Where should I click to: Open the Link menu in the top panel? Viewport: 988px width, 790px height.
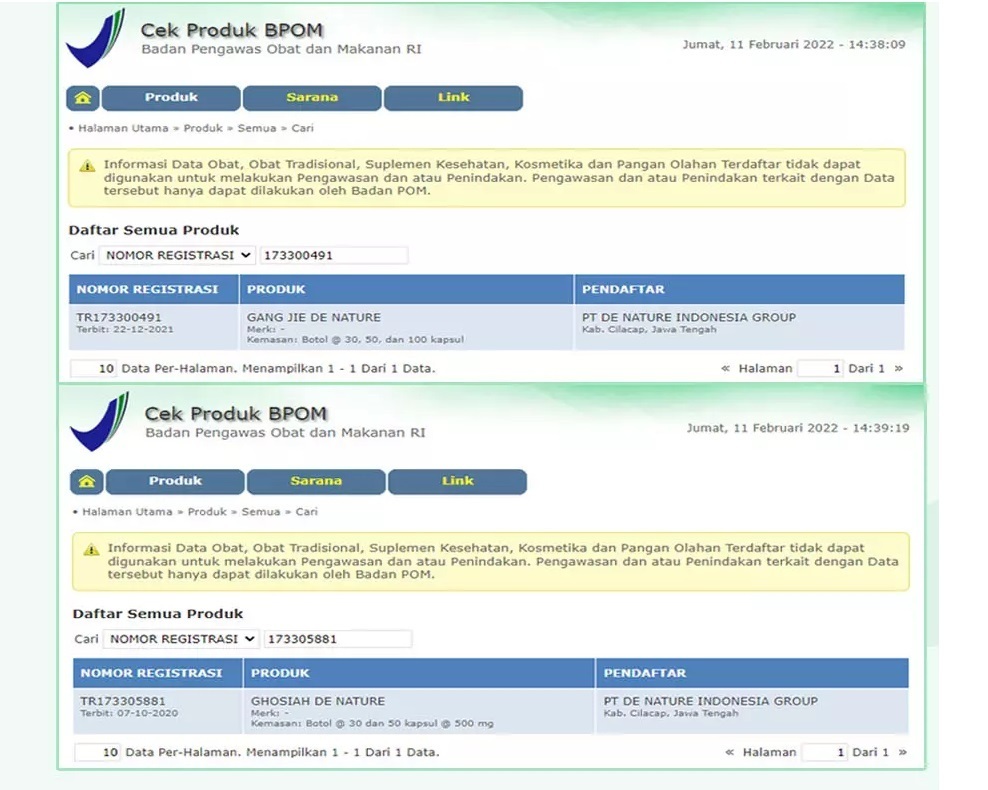pos(453,98)
